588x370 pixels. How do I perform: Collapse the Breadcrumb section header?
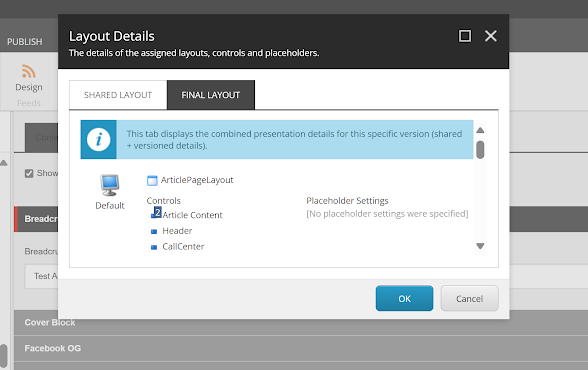click(x=36, y=219)
